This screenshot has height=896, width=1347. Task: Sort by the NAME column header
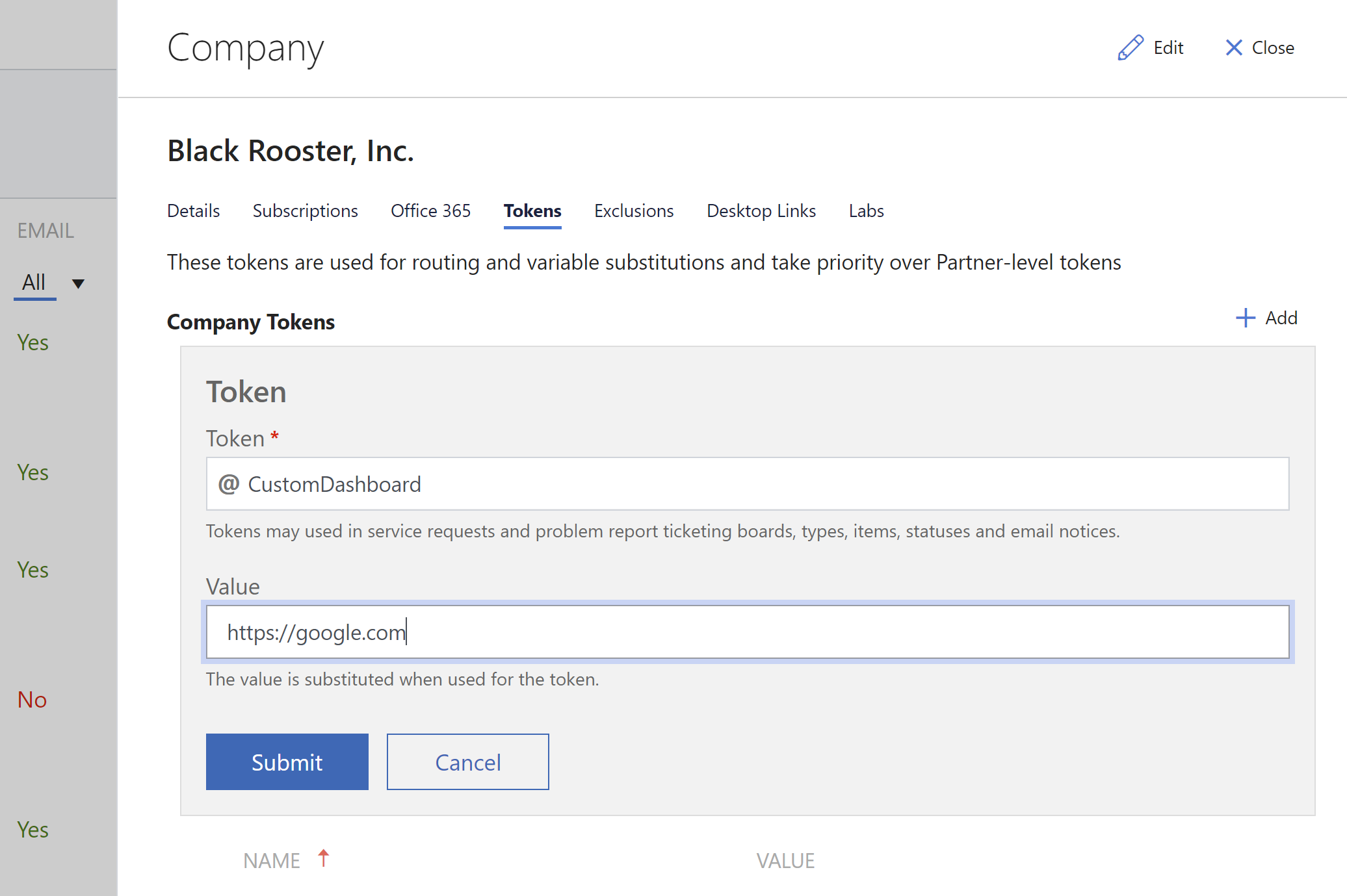272,860
